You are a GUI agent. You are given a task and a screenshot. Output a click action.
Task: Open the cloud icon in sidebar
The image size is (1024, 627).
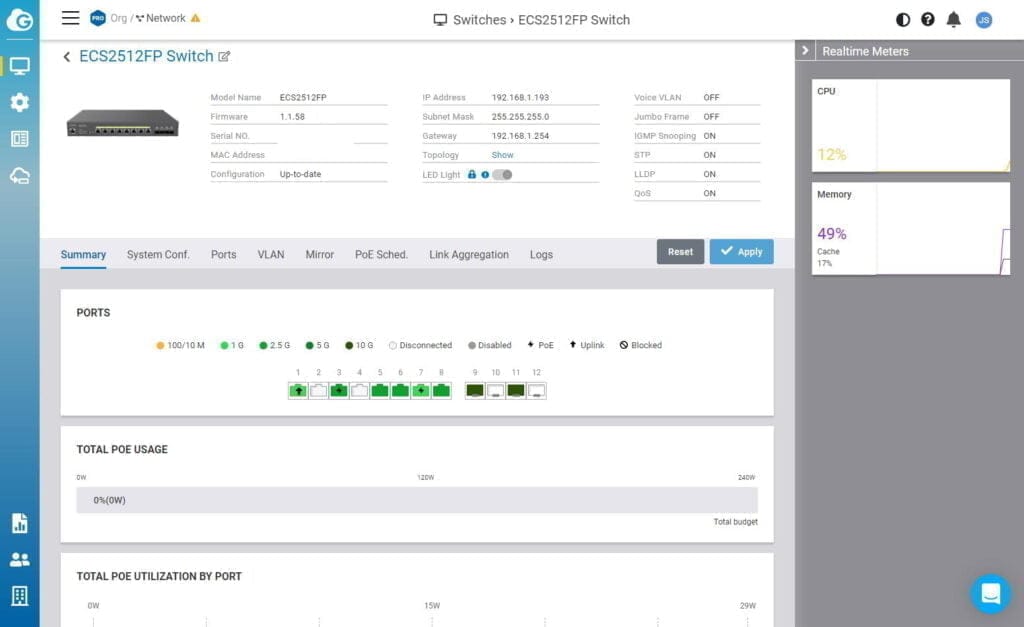(19, 176)
